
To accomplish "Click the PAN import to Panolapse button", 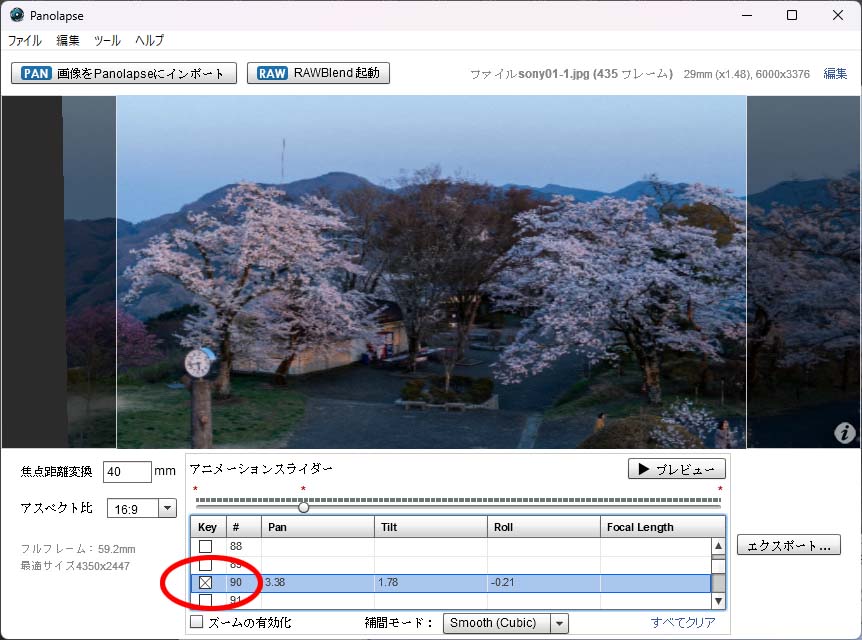I will click(124, 73).
